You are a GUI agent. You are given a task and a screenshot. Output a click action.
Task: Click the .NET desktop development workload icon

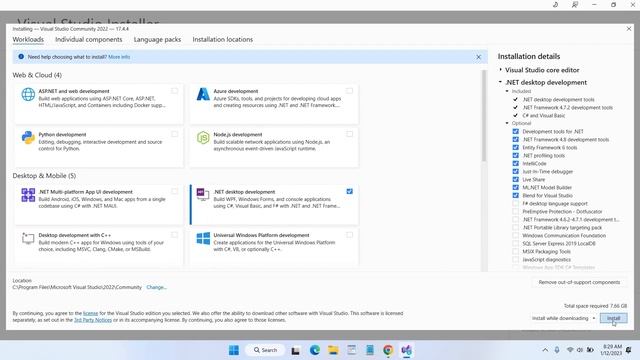202,194
